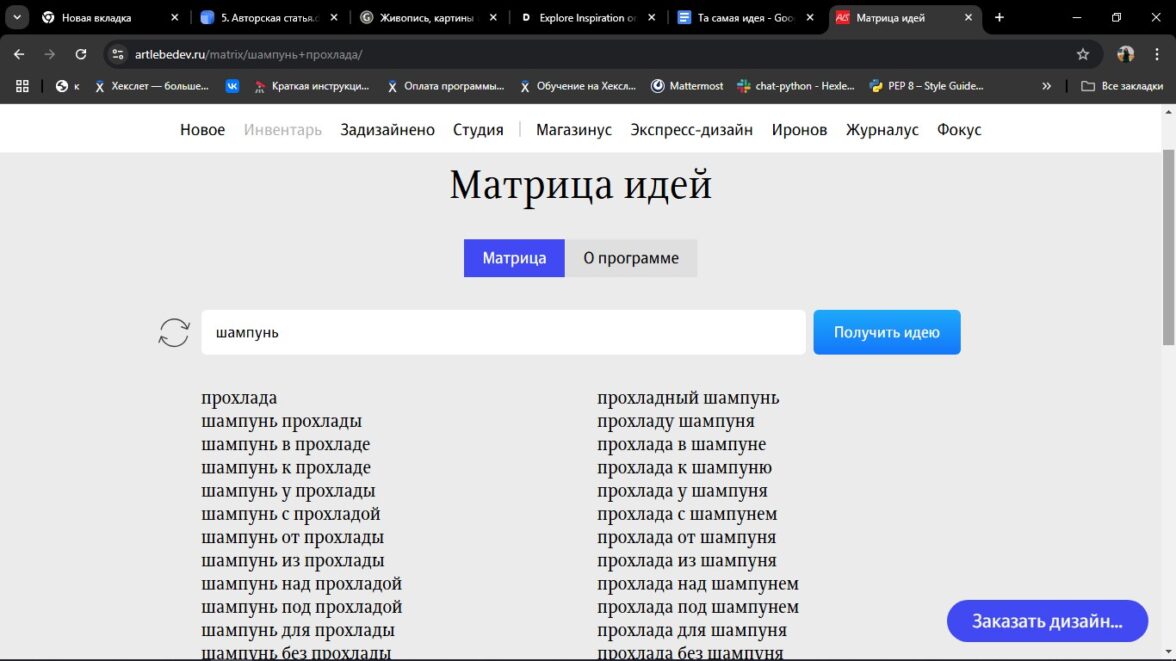This screenshot has height=661, width=1176.
Task: Click the refresh arrows icon beside search field
Action: 174,332
